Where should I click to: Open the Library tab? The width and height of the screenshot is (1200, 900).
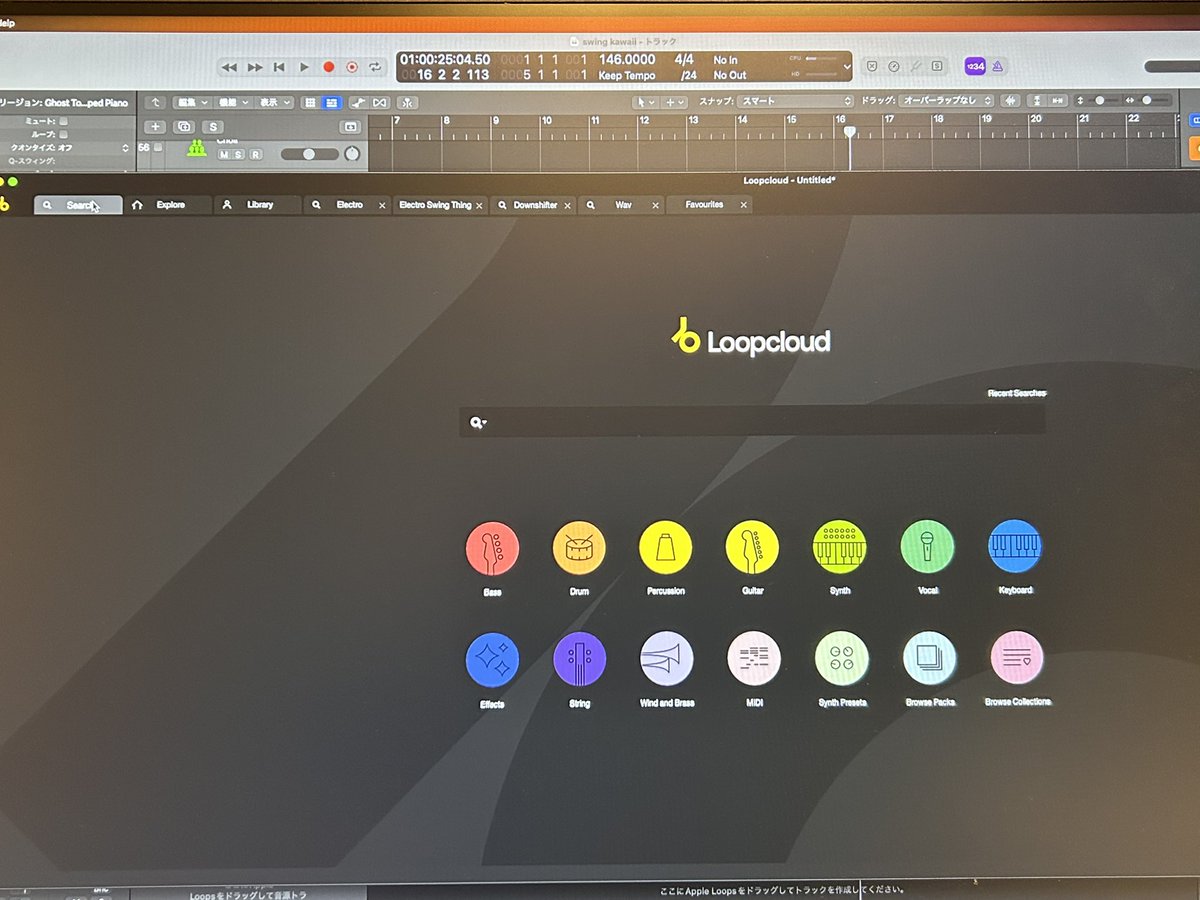click(x=258, y=205)
